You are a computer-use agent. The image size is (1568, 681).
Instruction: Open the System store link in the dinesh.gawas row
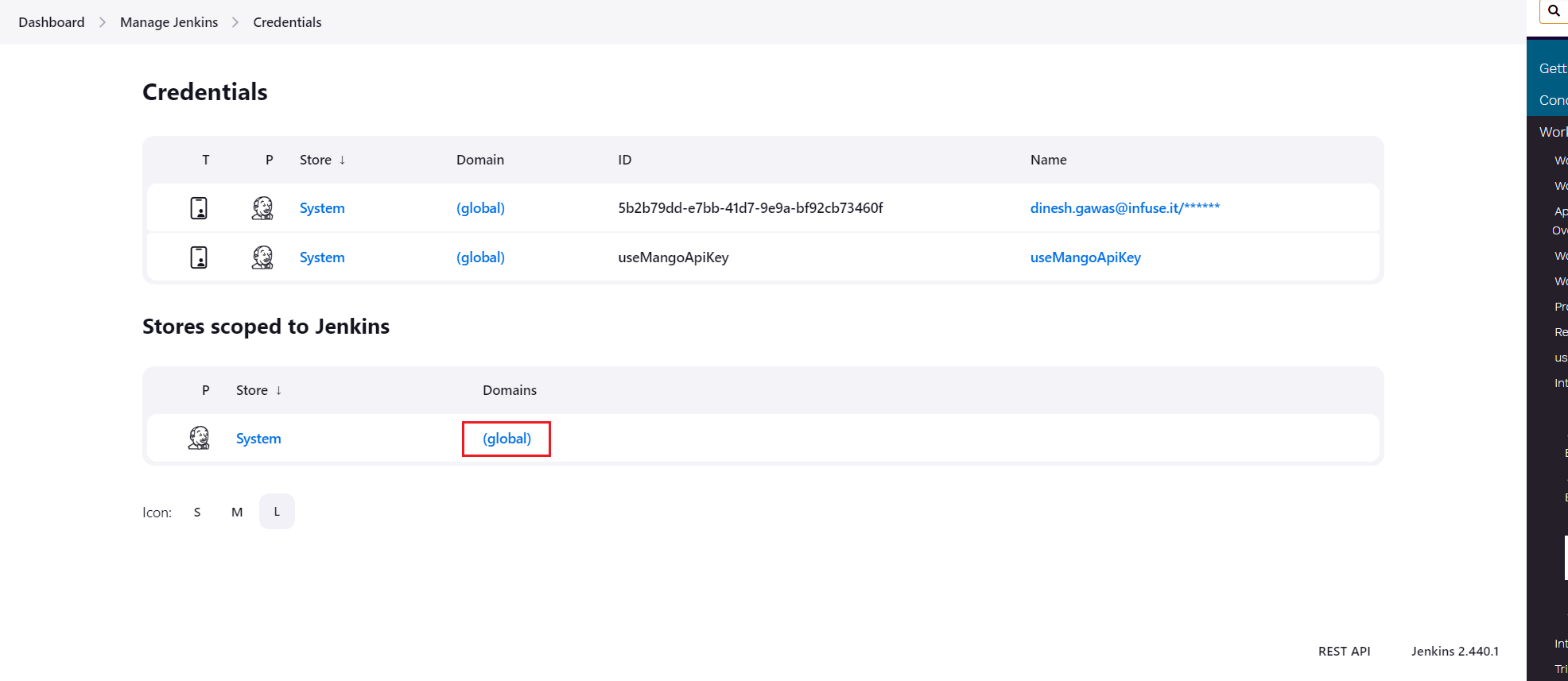[x=322, y=208]
